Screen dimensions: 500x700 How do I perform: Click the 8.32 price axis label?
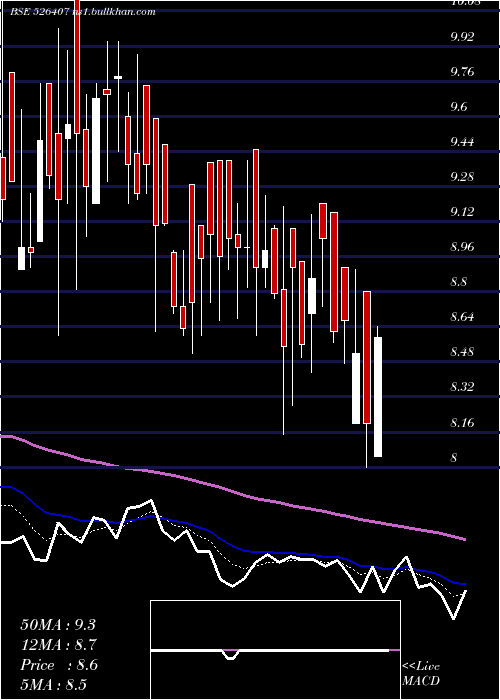pos(463,387)
